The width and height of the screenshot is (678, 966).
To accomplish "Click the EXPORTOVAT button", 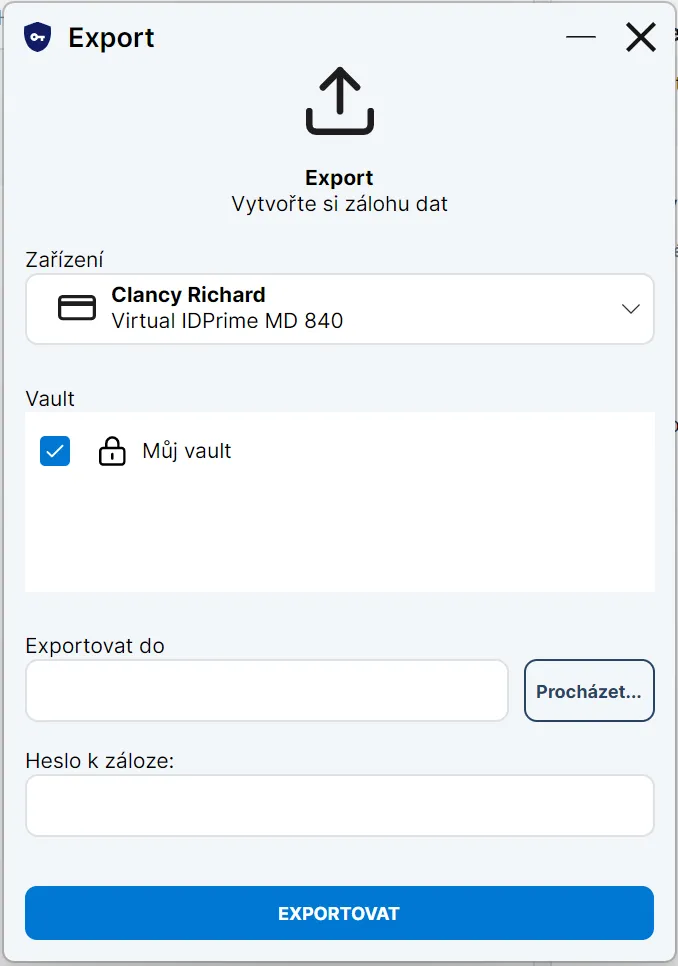I will pyautogui.click(x=339, y=913).
